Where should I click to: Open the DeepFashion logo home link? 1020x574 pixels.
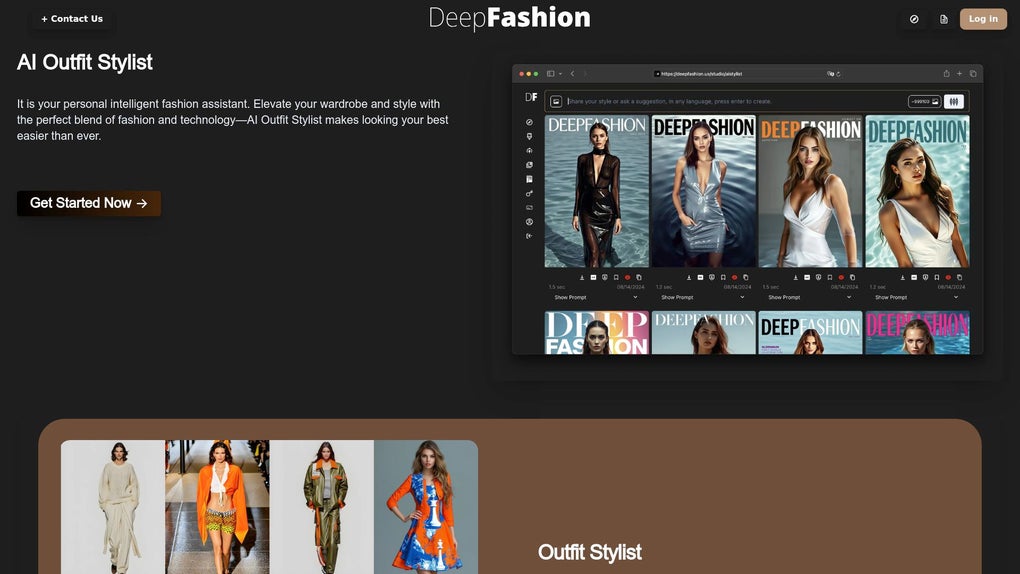pos(509,18)
